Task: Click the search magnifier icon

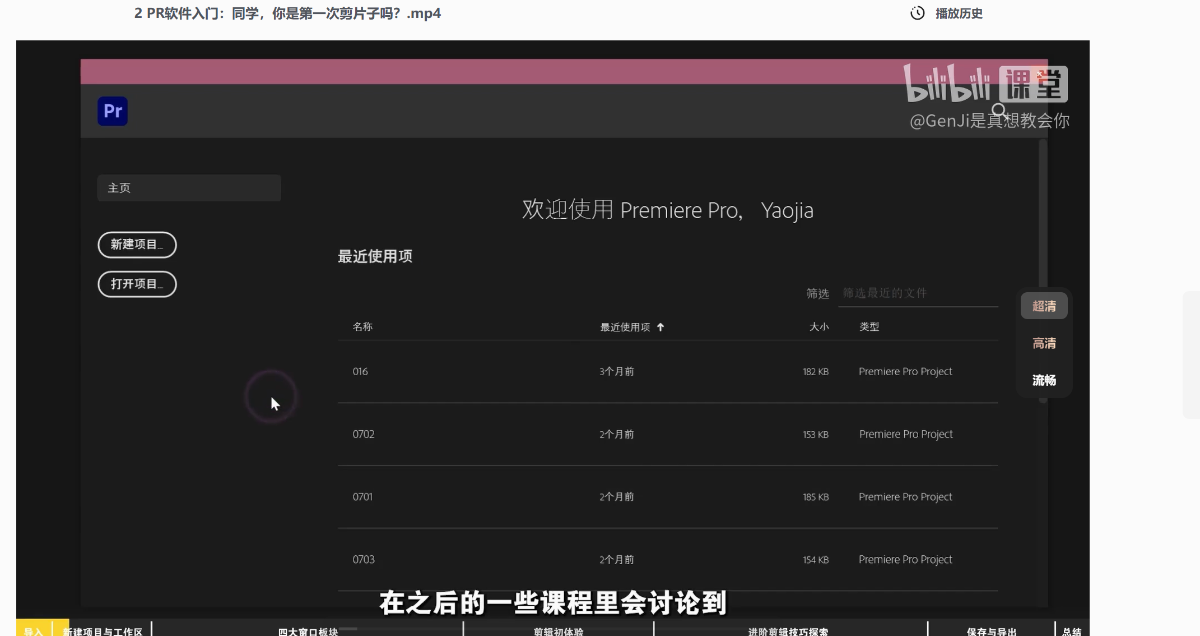Action: [x=999, y=110]
